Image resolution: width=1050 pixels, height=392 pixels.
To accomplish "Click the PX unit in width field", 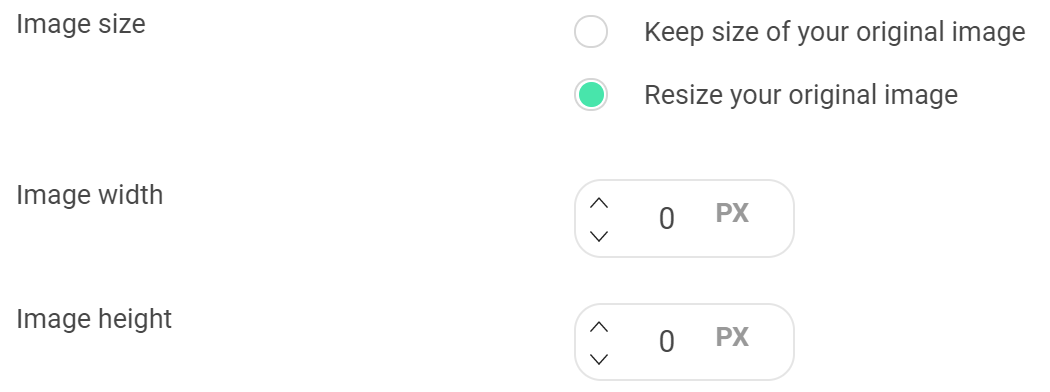I will [x=732, y=214].
